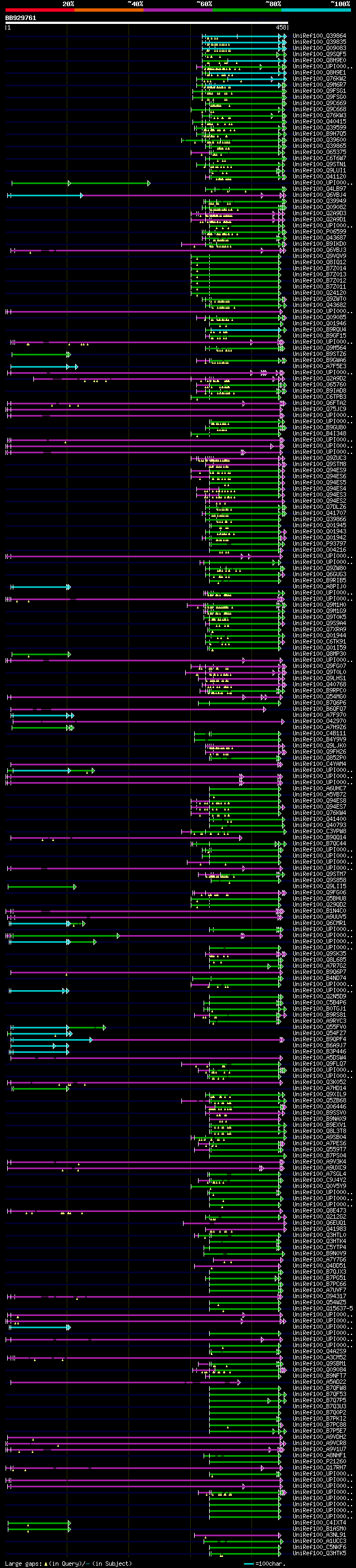This screenshot has width=356, height=1568.
Task: Open hit UniRef100_Q8H9E0
Action: 319,60
